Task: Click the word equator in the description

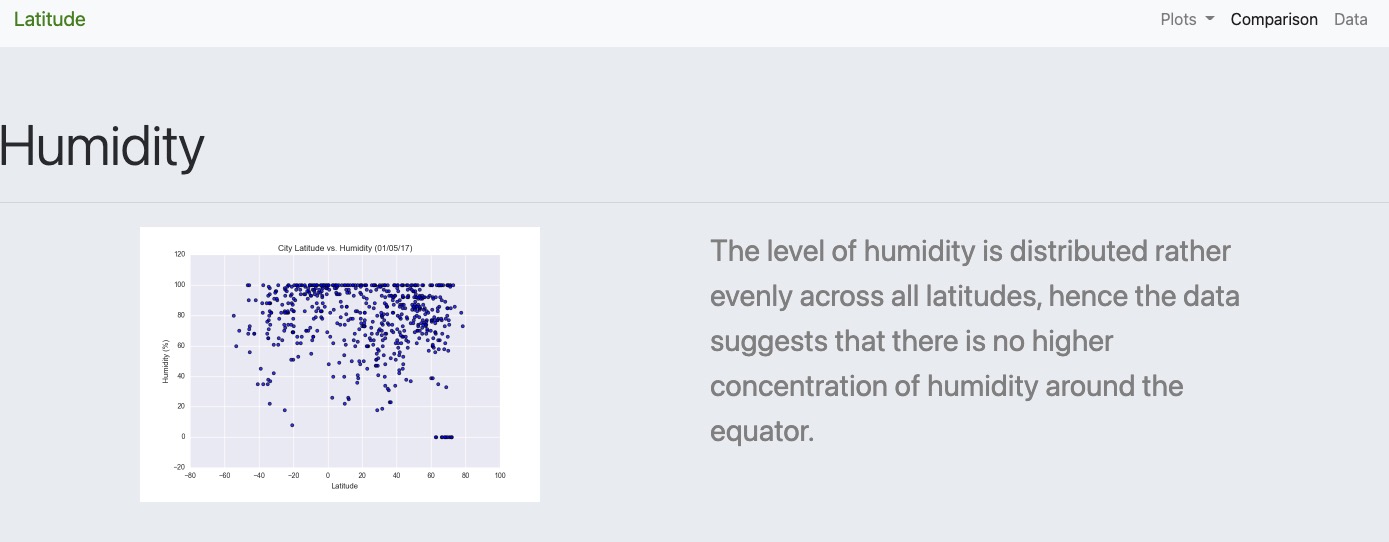Action: pyautogui.click(x=762, y=431)
